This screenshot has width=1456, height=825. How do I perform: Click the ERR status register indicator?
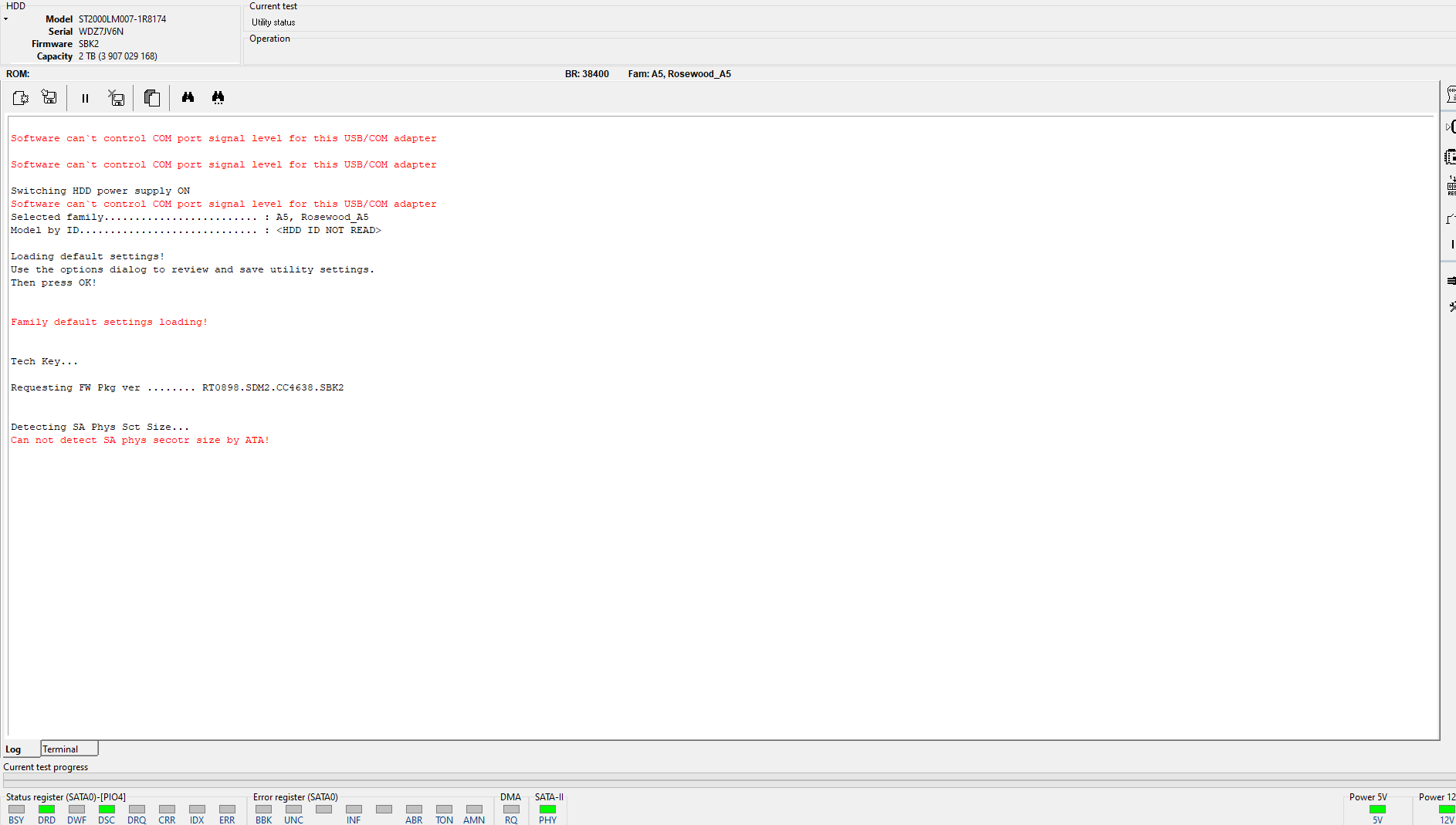(227, 810)
